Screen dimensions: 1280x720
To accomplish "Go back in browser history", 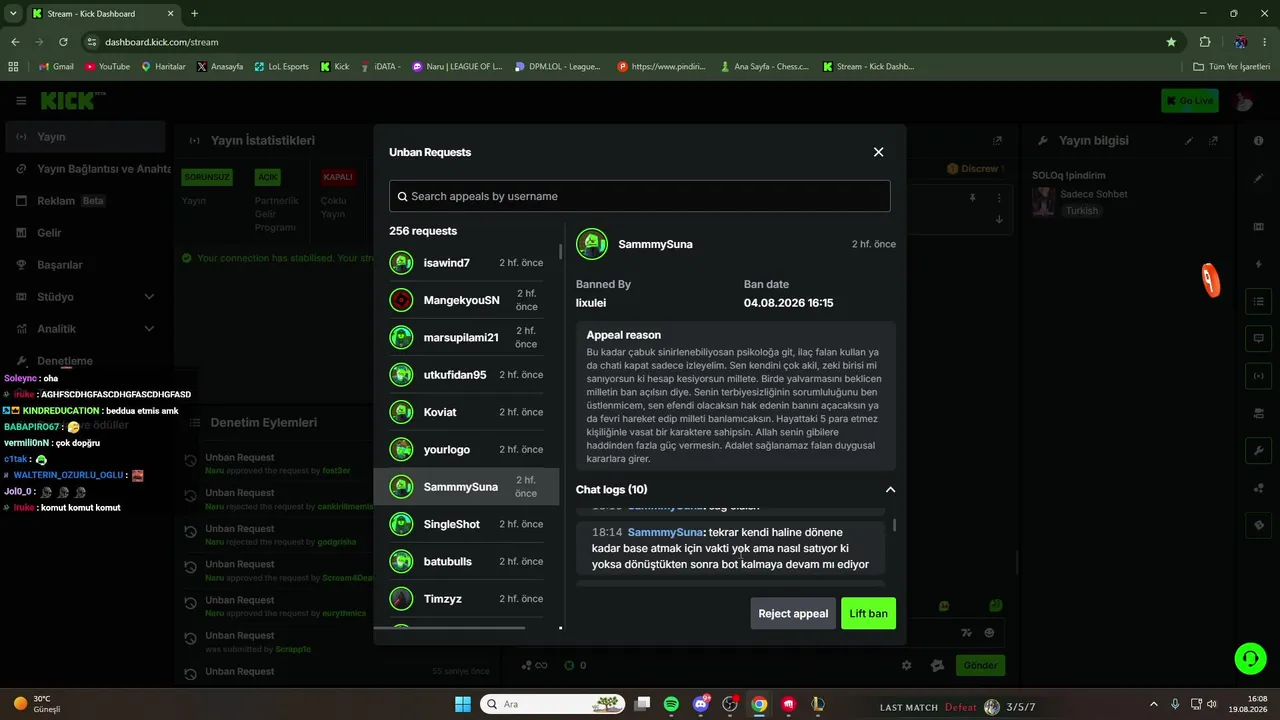I will click(x=15, y=42).
